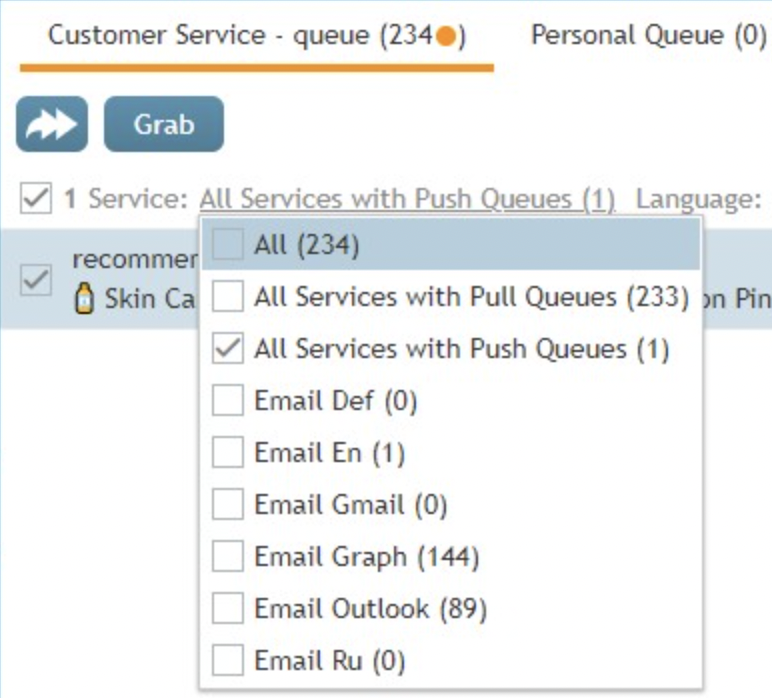The image size is (772, 698).
Task: Switch to Personal Queue tab
Action: point(648,36)
